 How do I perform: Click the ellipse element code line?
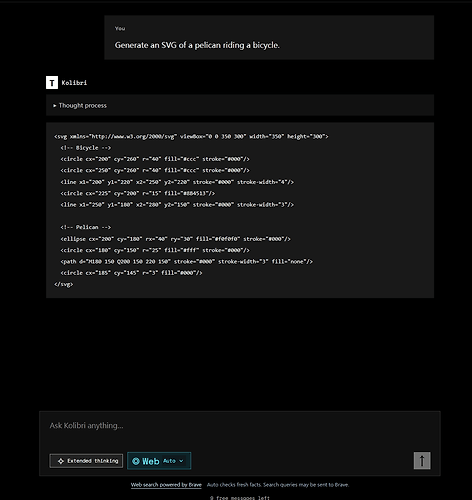click(x=175, y=239)
